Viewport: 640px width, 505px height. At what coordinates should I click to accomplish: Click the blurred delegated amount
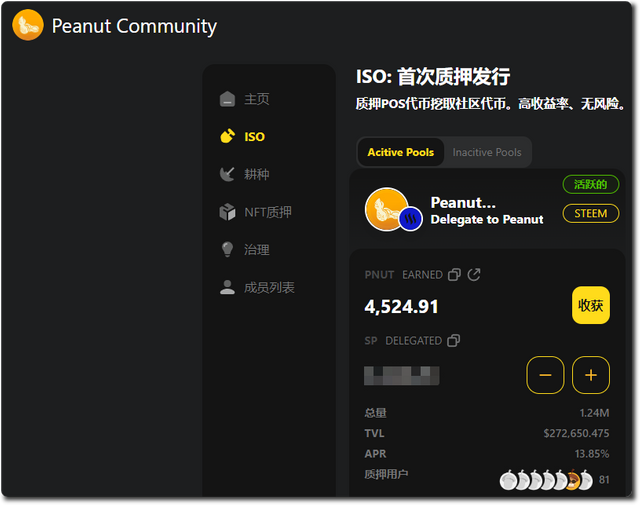[402, 376]
